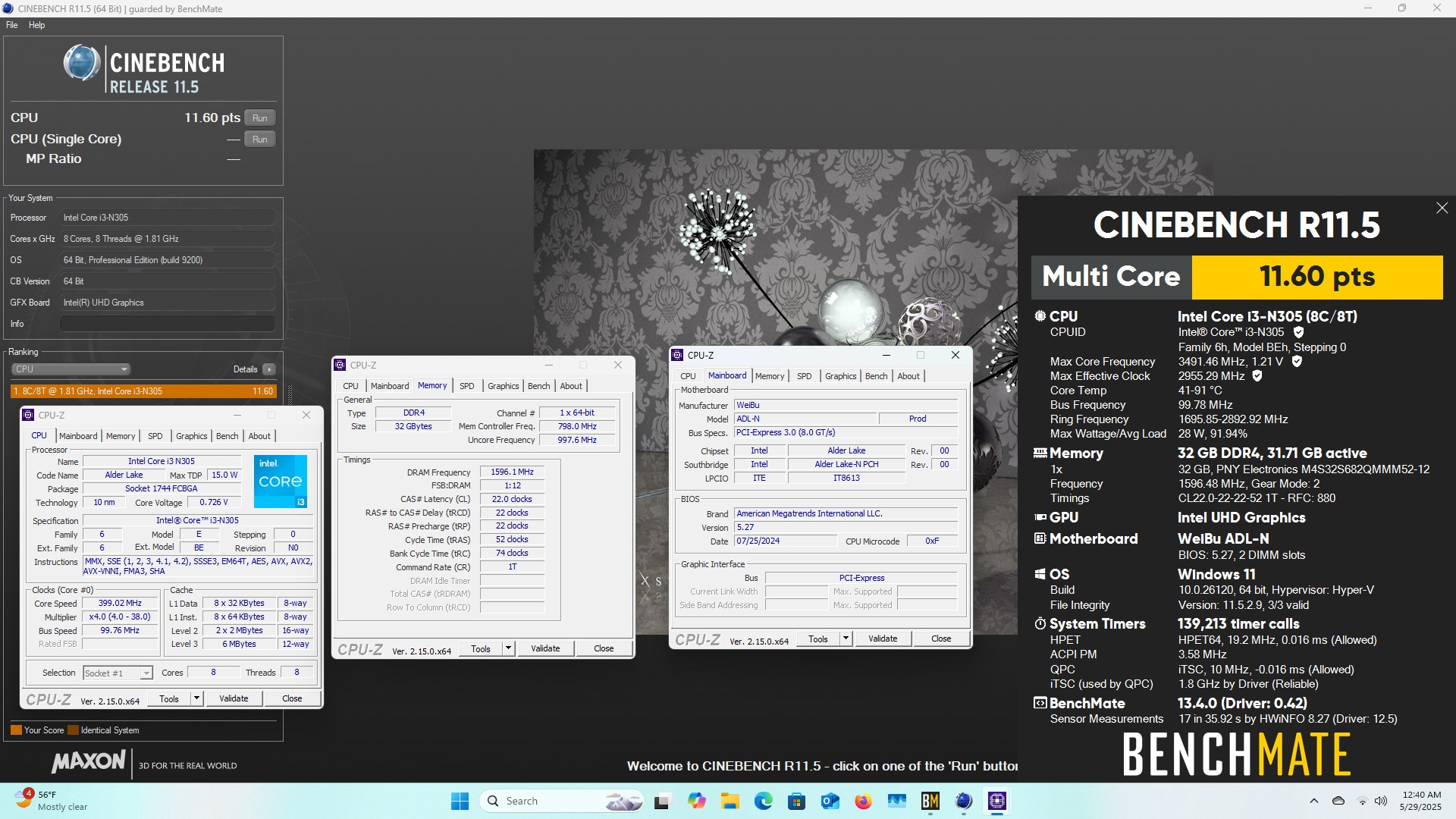The width and height of the screenshot is (1456, 819).
Task: Click Tools button in left CPU-Z window
Action: pos(169,699)
